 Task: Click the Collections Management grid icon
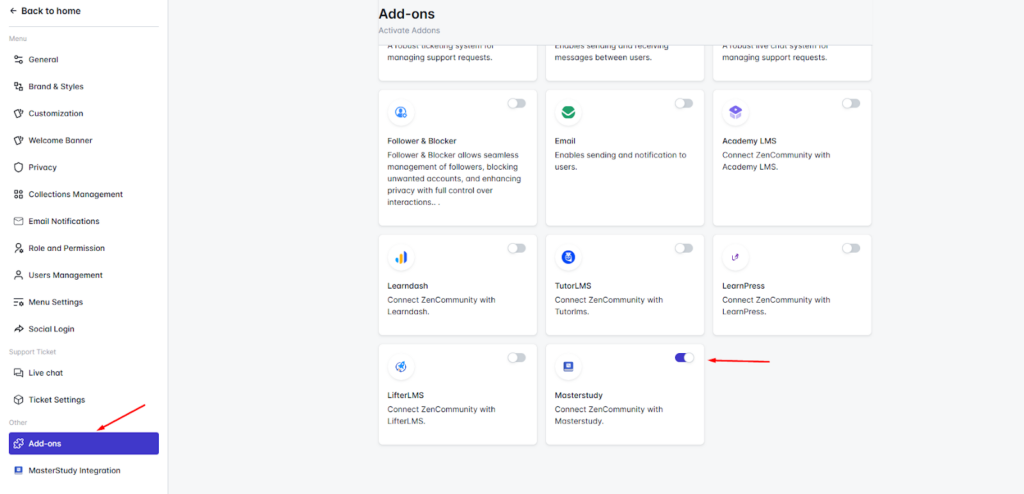tap(18, 194)
